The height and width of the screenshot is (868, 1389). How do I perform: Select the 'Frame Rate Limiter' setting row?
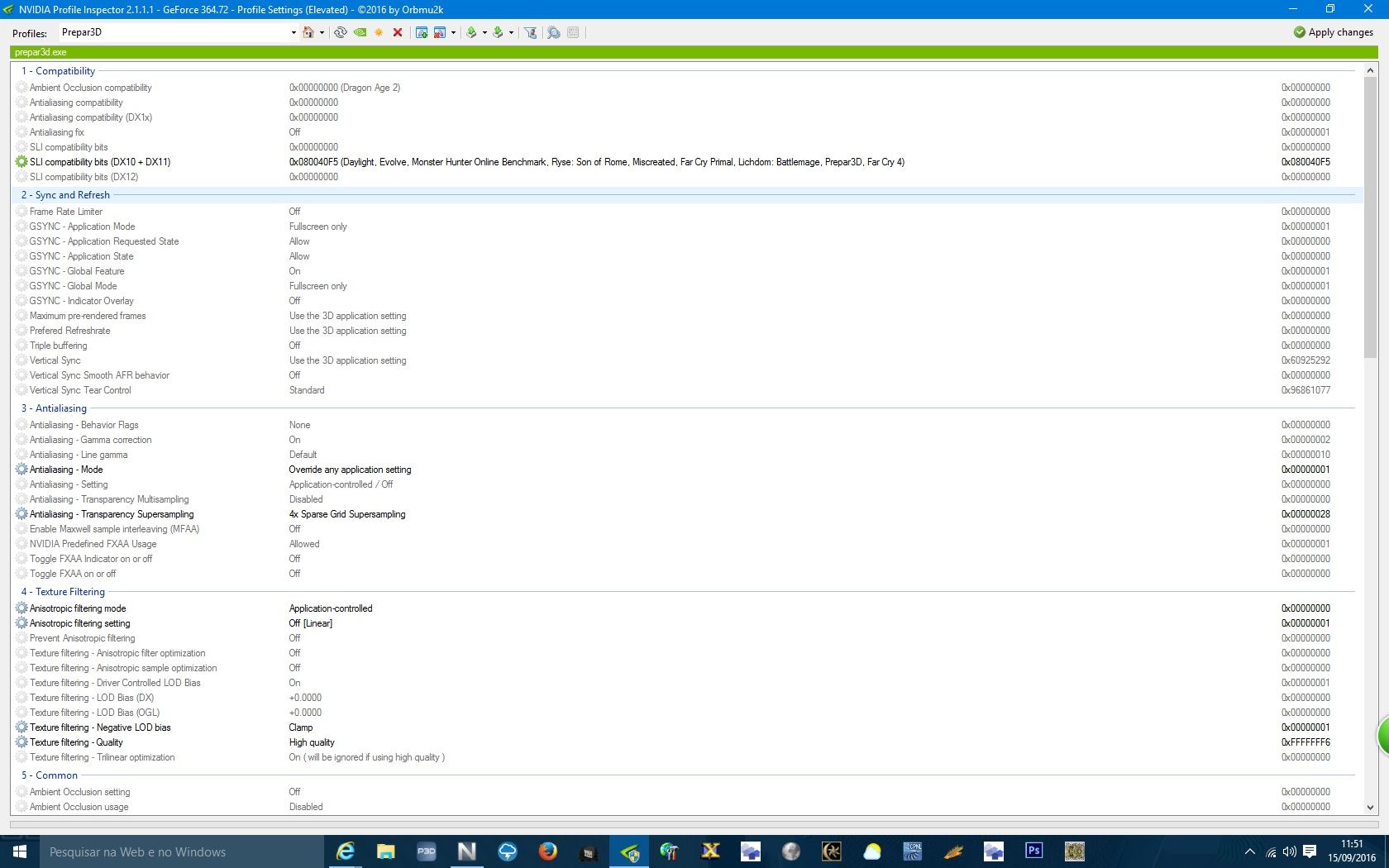(x=686, y=212)
